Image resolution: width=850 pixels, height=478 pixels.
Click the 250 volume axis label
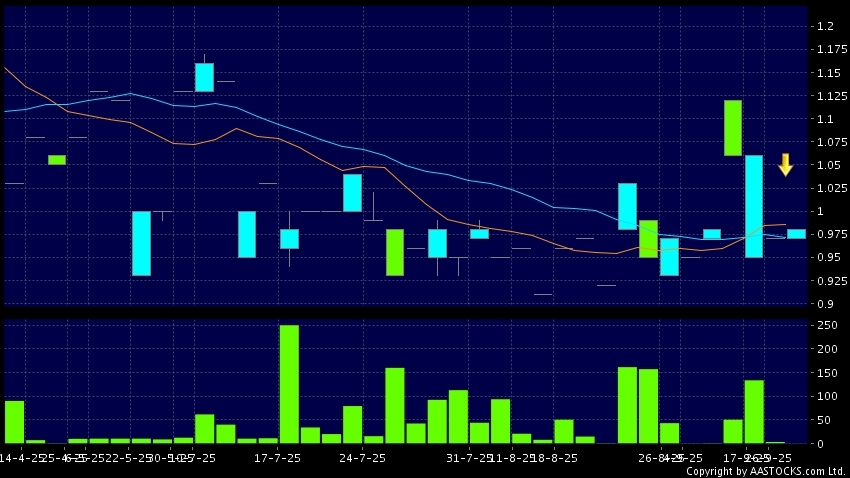point(827,326)
